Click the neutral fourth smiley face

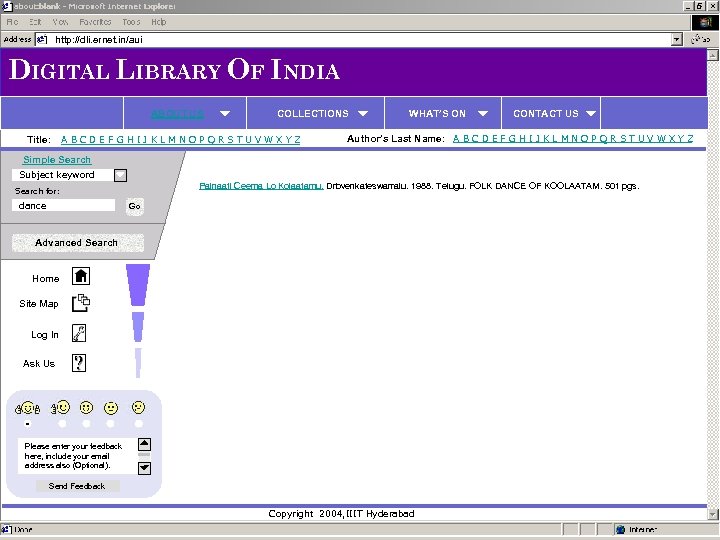tap(111, 408)
